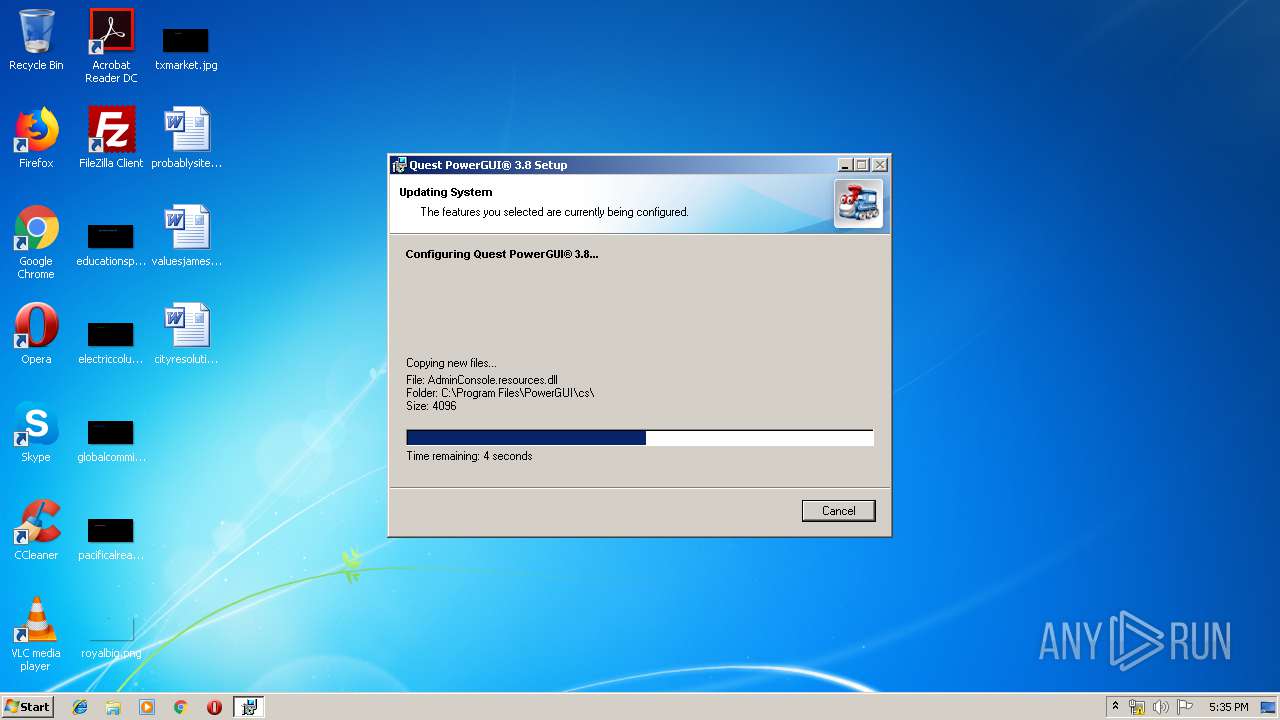Click 'Configuring Quest PowerGUI® 3.8...' text
The height and width of the screenshot is (720, 1280).
(502, 254)
